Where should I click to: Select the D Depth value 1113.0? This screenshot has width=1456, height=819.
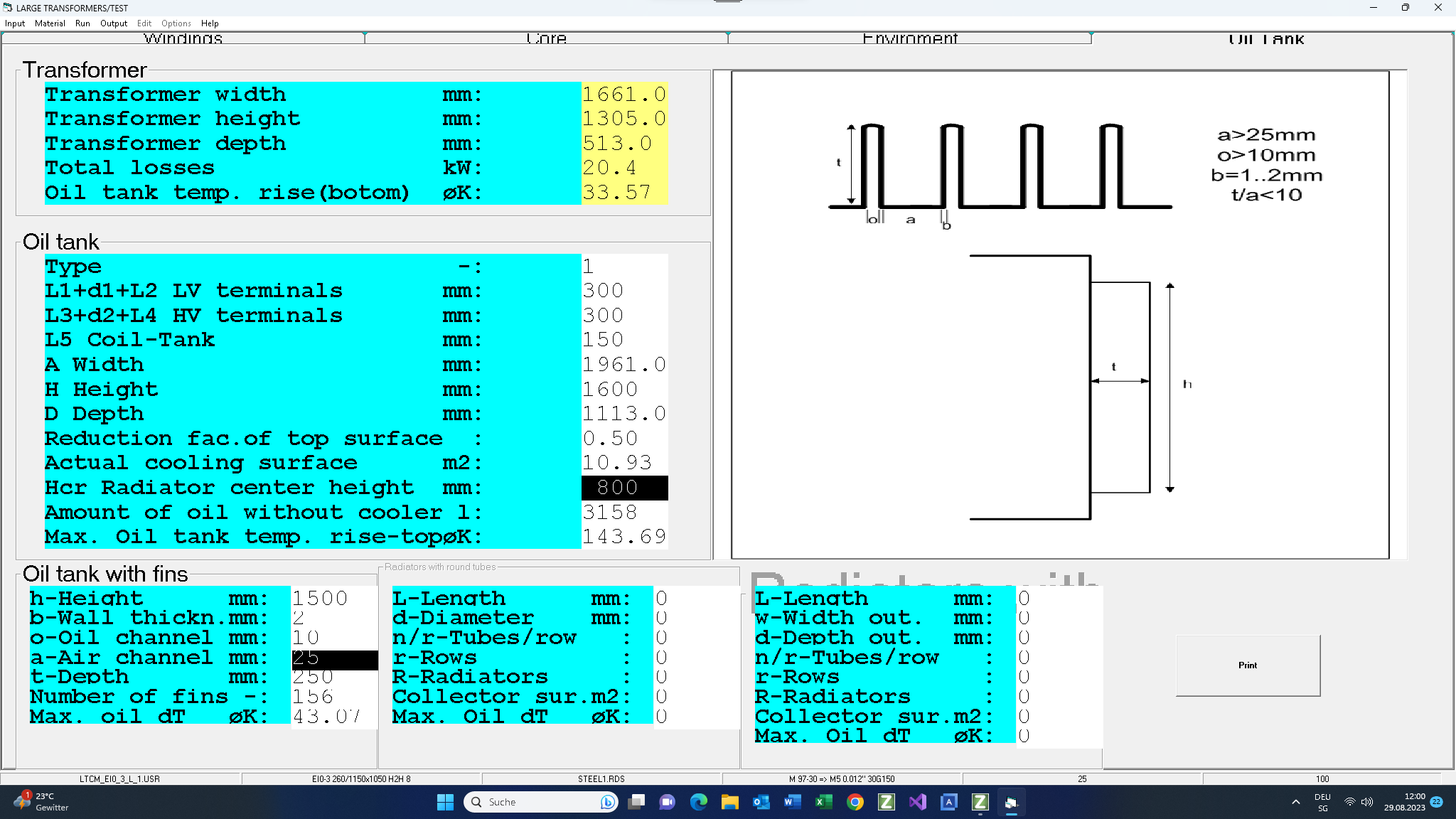coord(624,414)
